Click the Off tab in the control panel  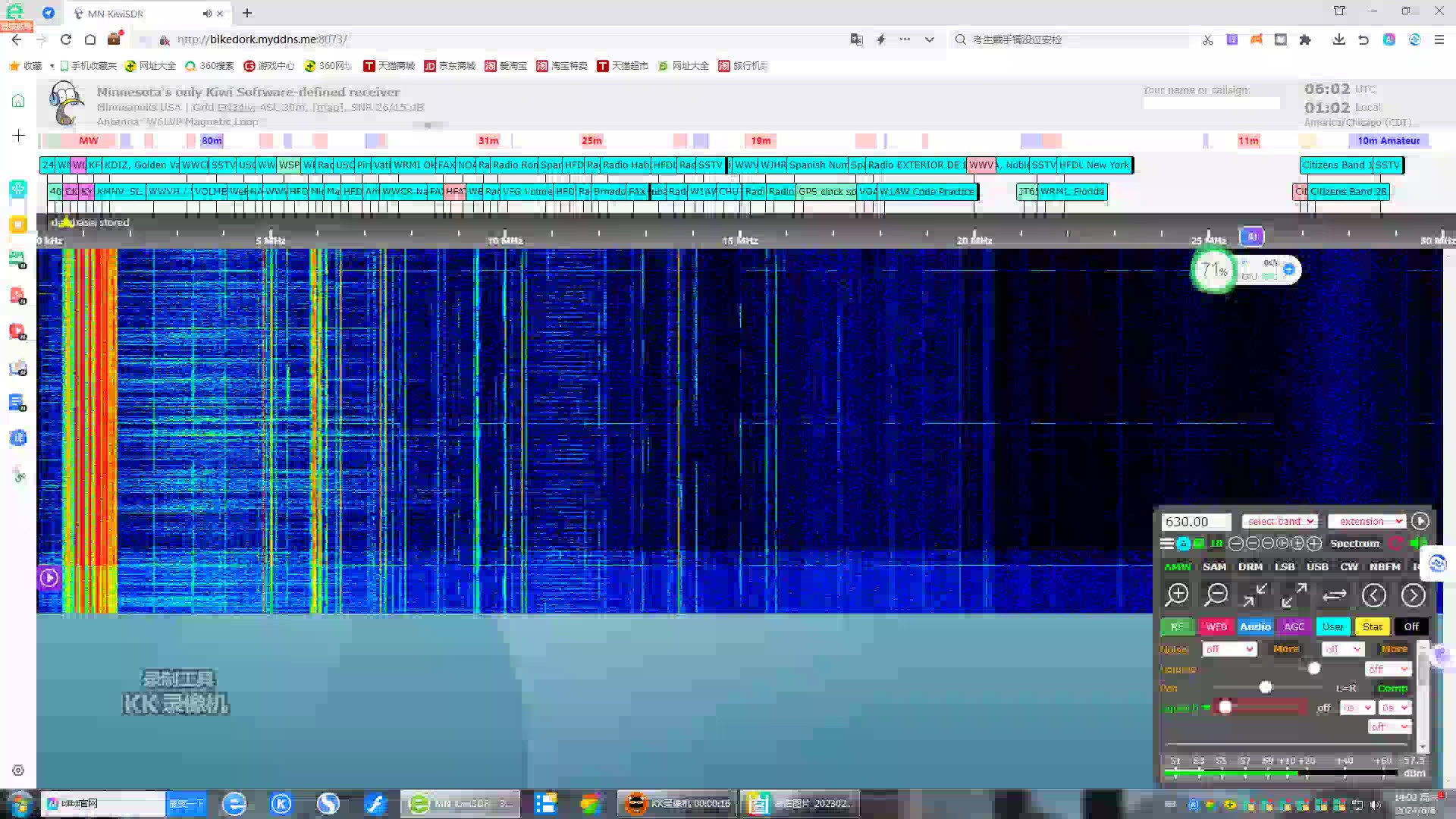pyautogui.click(x=1411, y=626)
